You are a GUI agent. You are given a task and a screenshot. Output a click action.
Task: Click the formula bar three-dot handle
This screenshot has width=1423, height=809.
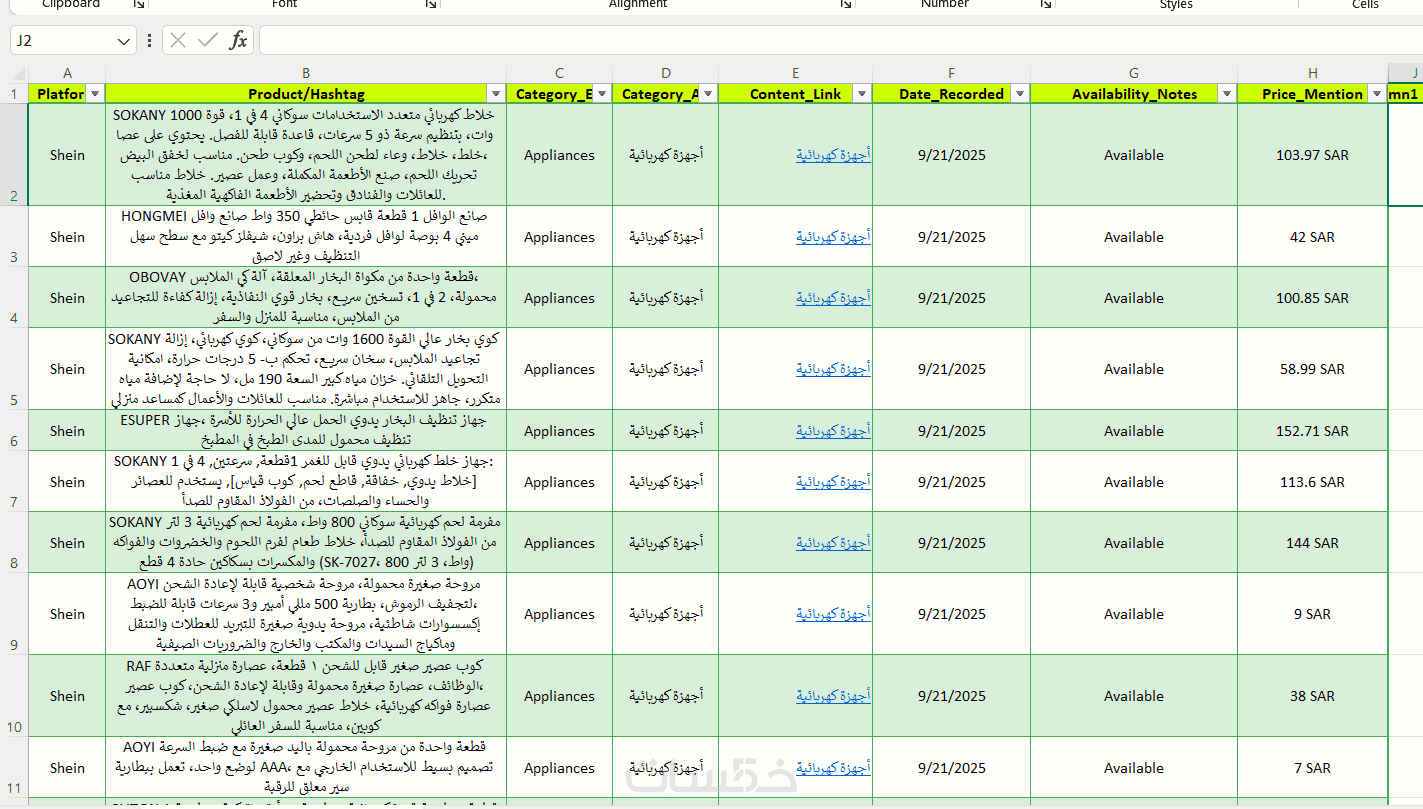(x=150, y=40)
